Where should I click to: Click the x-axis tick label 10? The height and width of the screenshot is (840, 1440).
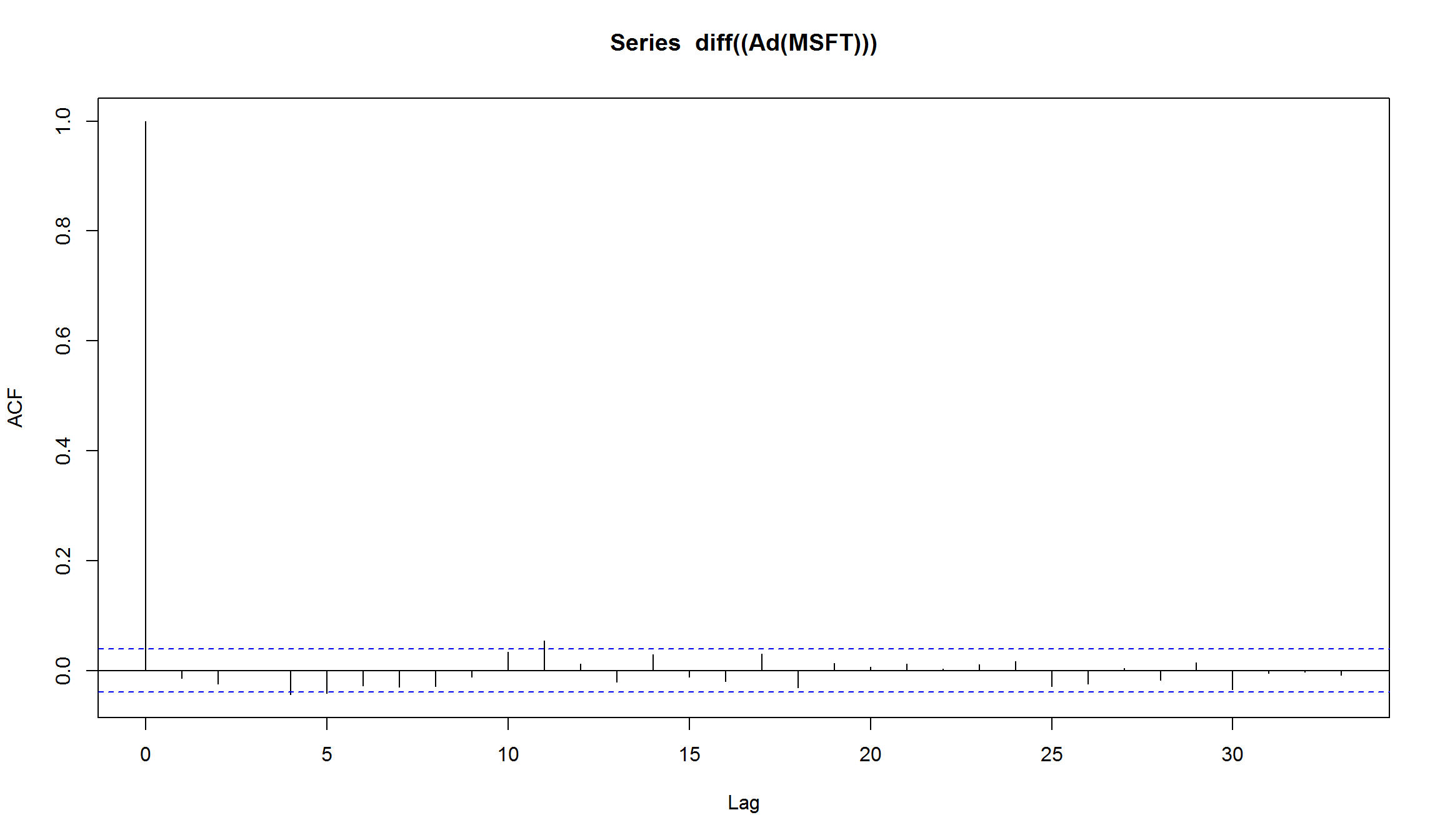[x=508, y=754]
